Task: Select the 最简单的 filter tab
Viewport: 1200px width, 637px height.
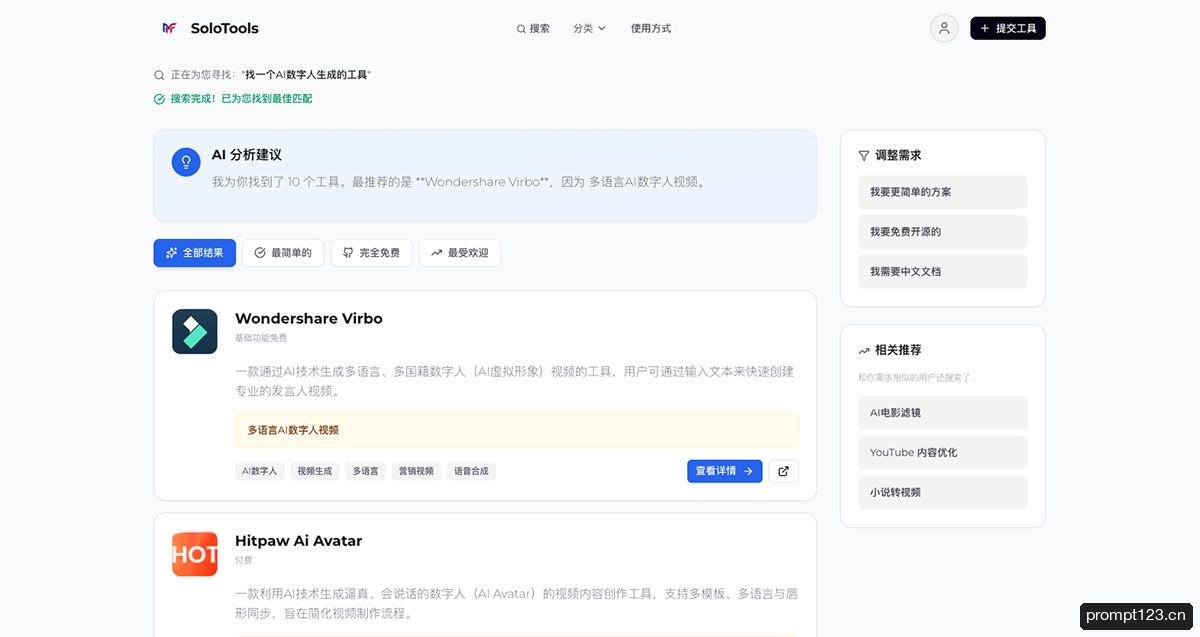Action: tap(283, 253)
